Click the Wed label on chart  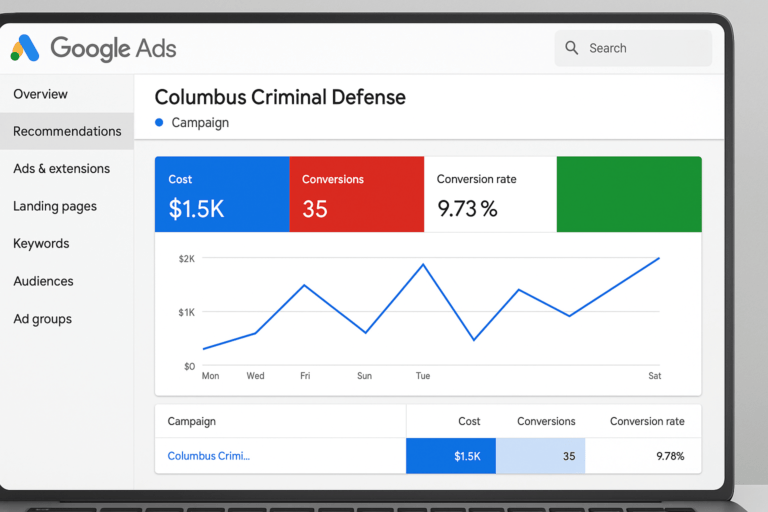[255, 376]
